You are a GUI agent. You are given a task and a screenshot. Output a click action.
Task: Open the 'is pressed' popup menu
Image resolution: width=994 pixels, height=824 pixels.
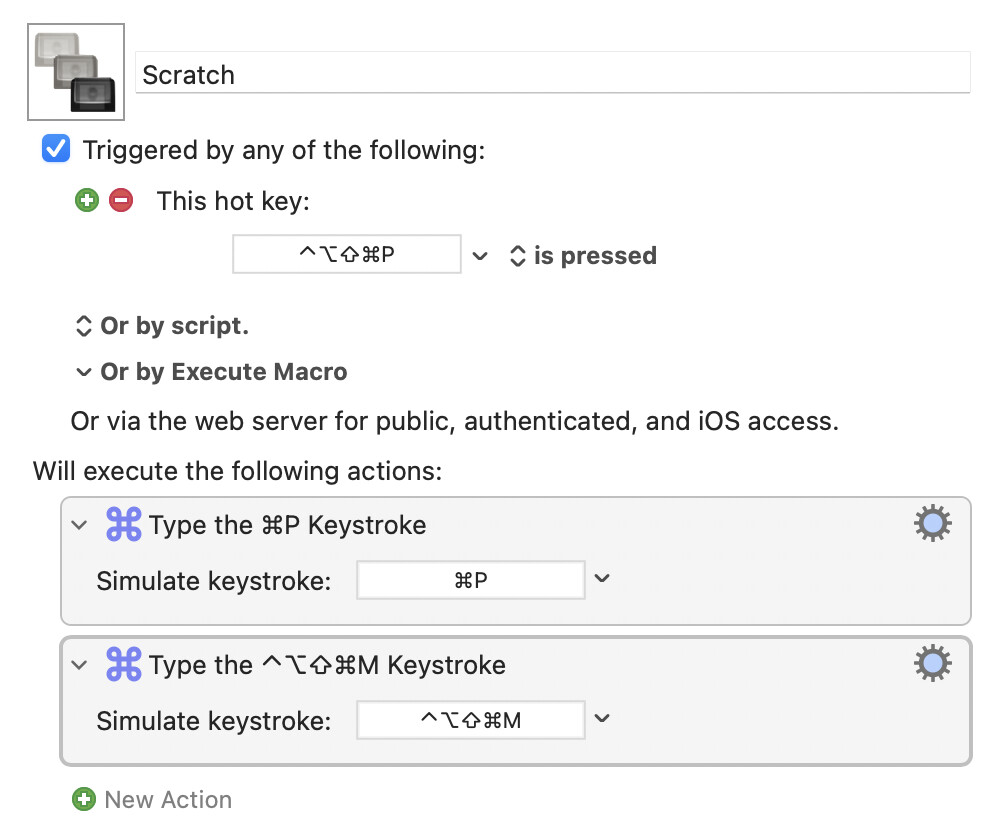(582, 256)
